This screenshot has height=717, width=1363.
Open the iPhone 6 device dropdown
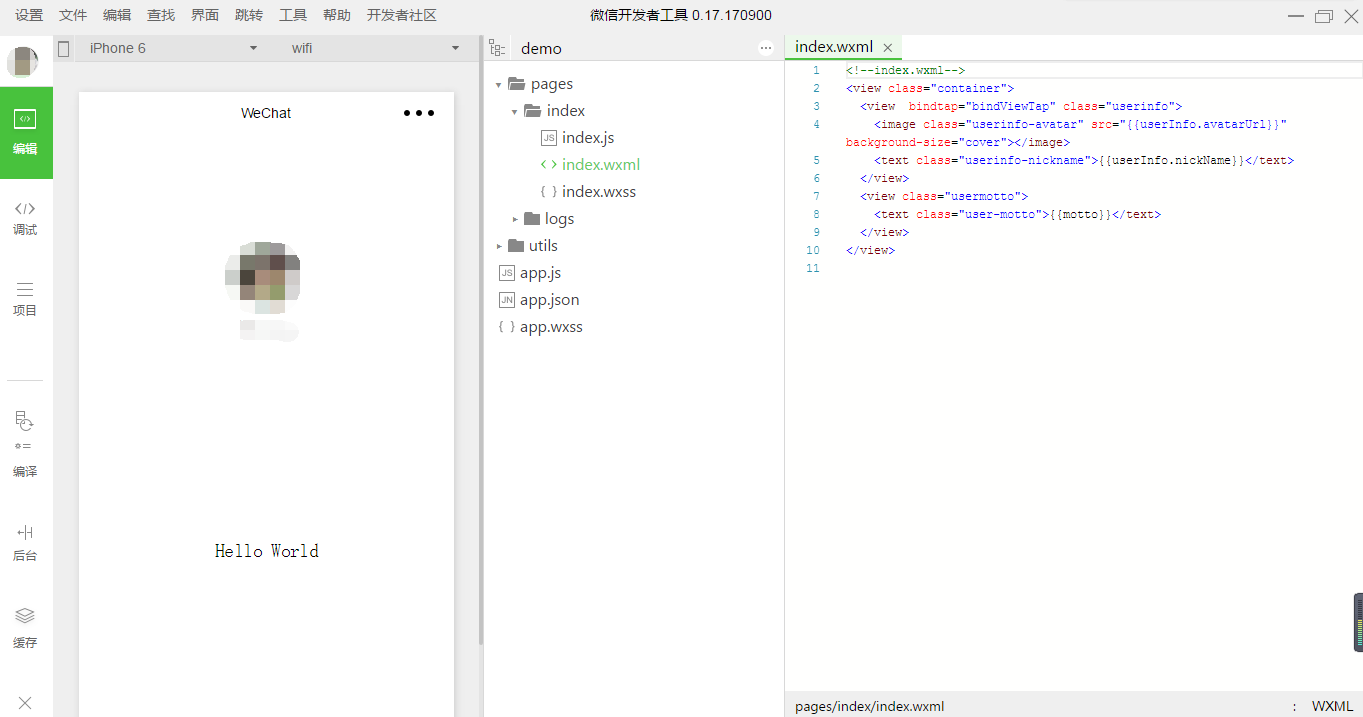pos(172,48)
